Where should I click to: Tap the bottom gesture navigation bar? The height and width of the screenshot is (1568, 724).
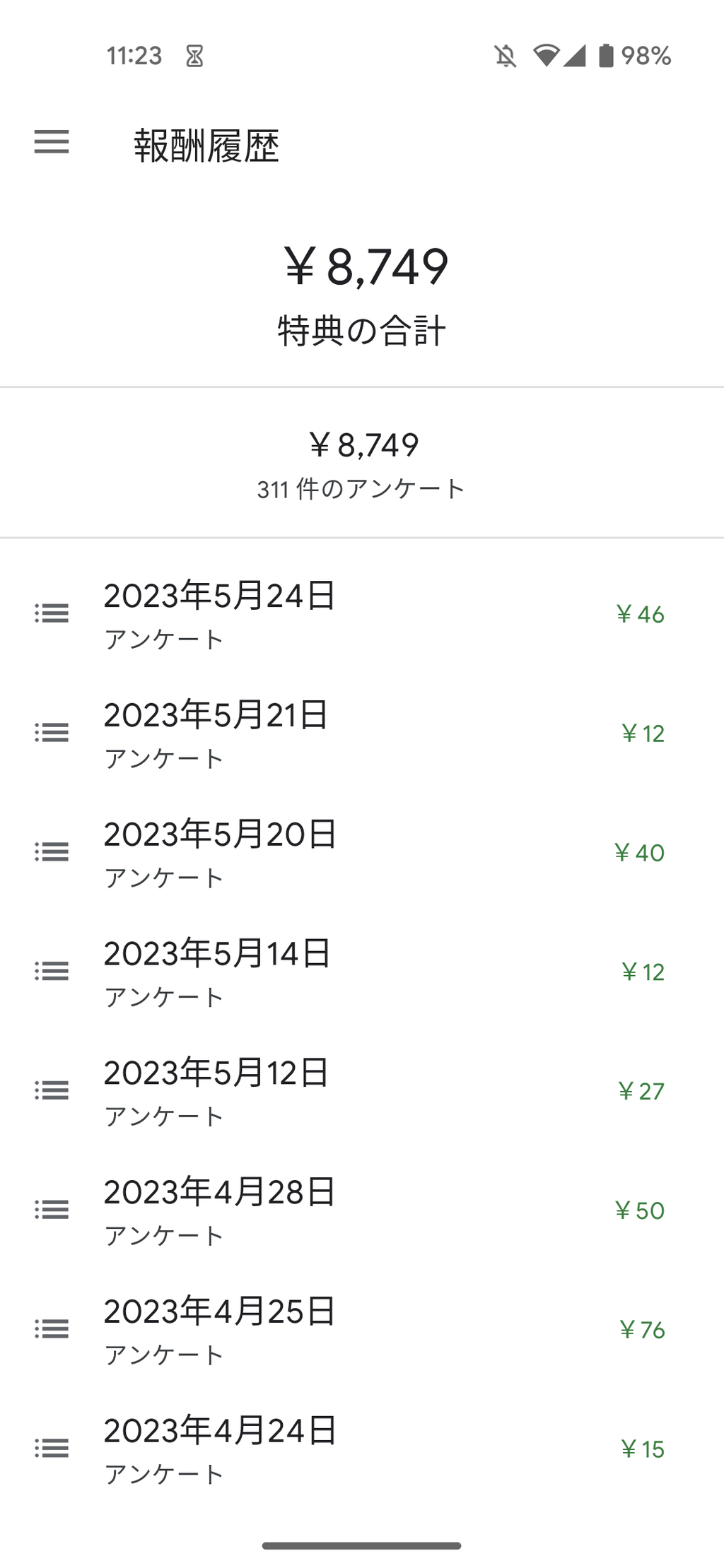point(361,1545)
